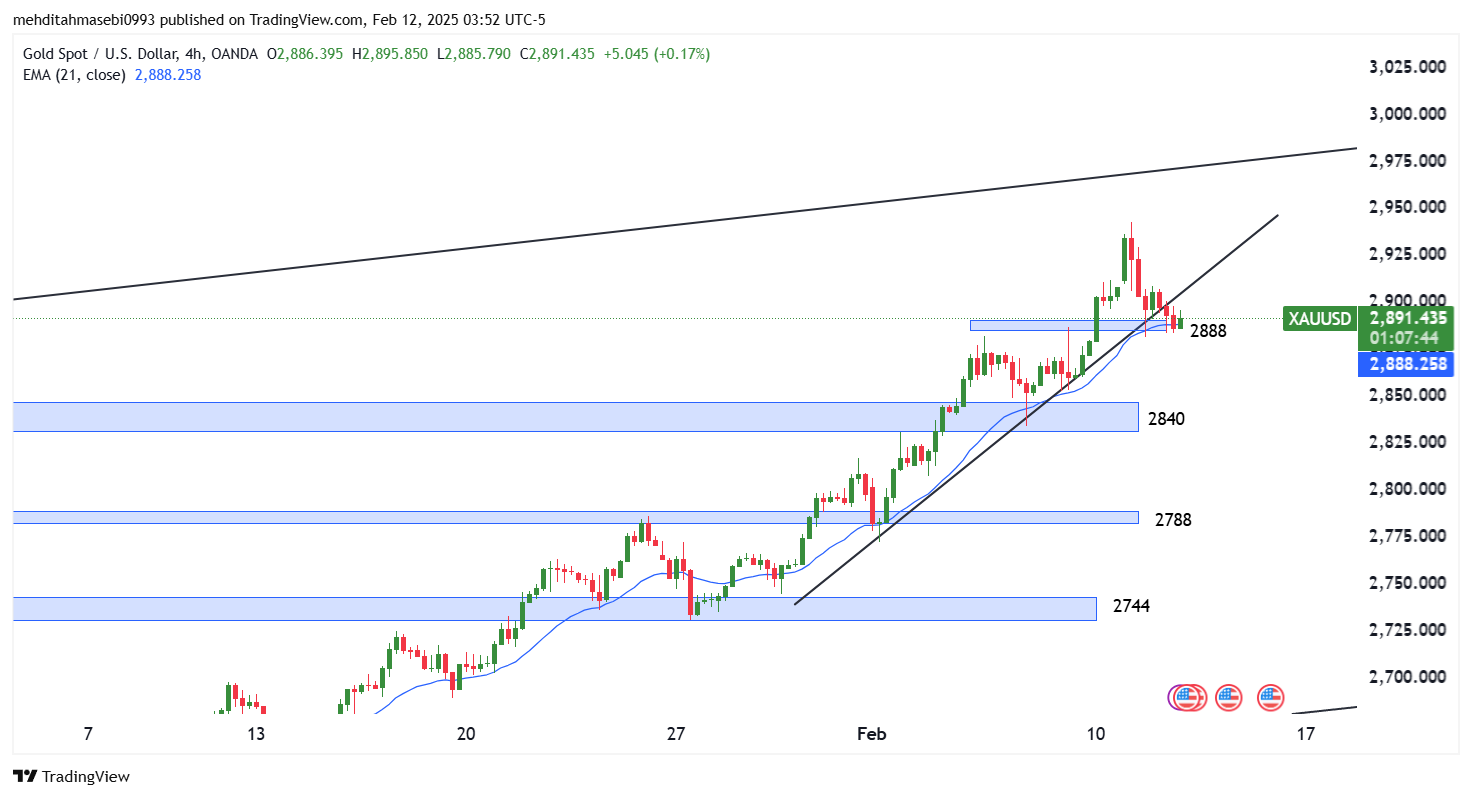Click the middle standalone US flag event icon
Image resolution: width=1472 pixels, height=798 pixels.
[x=1228, y=697]
